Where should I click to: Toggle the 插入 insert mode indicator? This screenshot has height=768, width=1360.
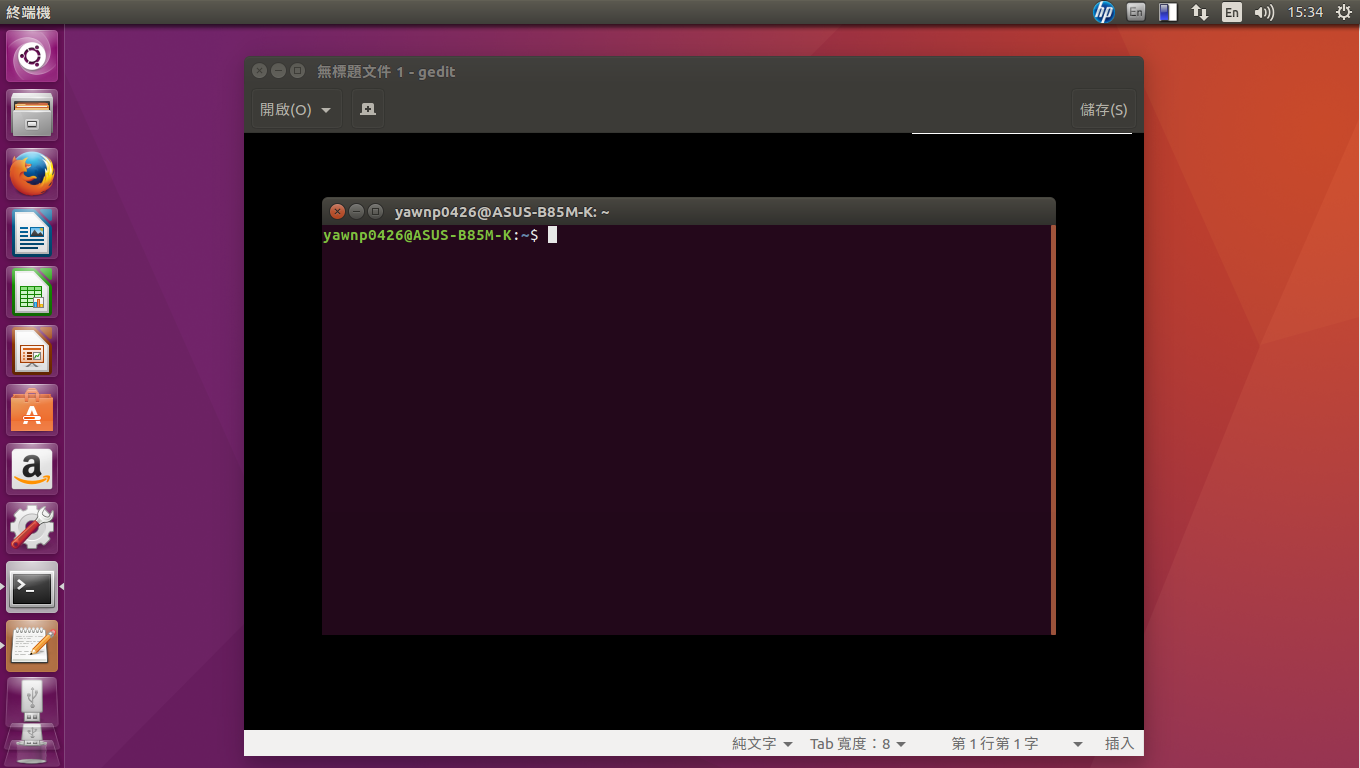pos(1119,744)
